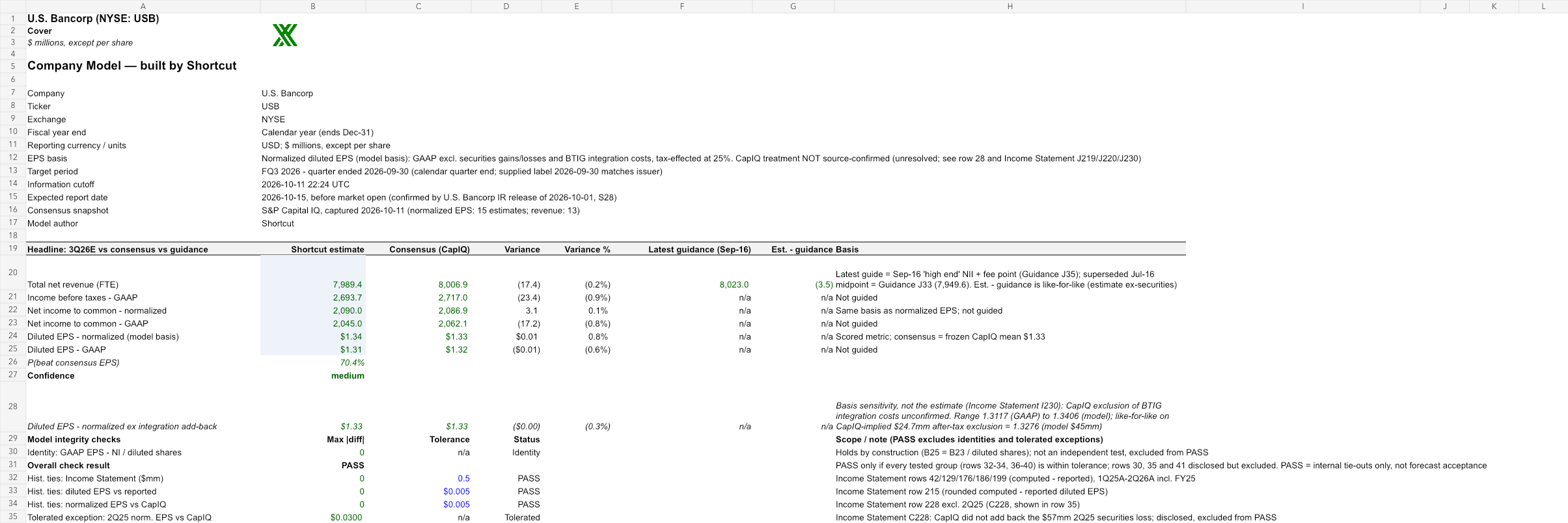
Task: Click the 'Latest guidance (Sep-16)' heading cell
Action: coord(700,249)
